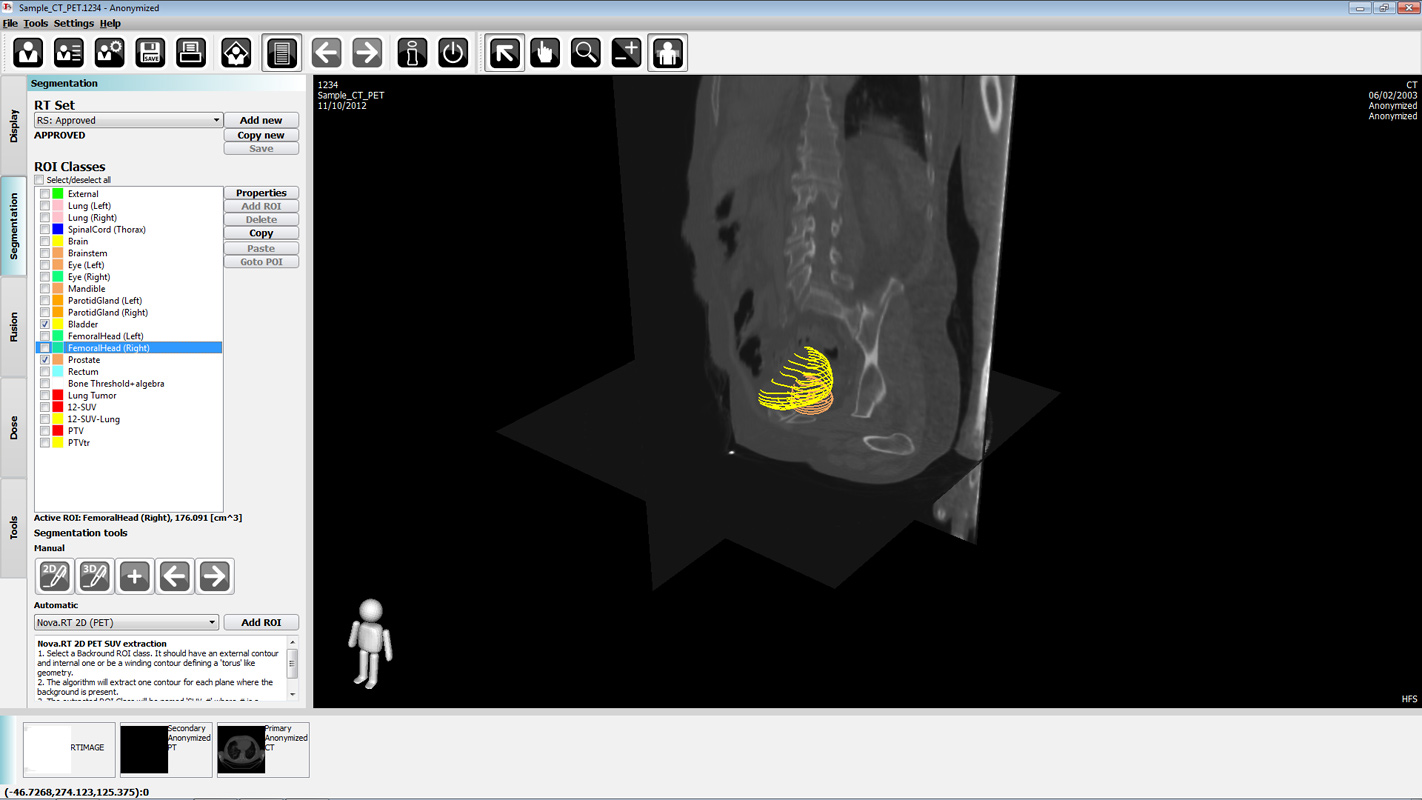Toggle the 3D body view icon
The height and width of the screenshot is (800, 1422).
(x=668, y=52)
